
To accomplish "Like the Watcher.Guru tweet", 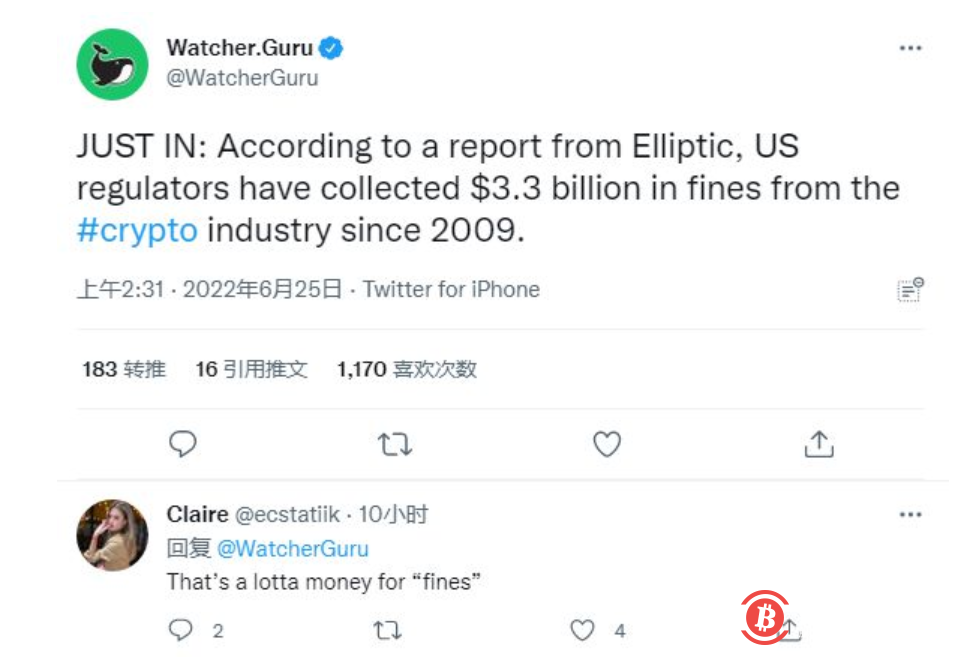I will [607, 444].
